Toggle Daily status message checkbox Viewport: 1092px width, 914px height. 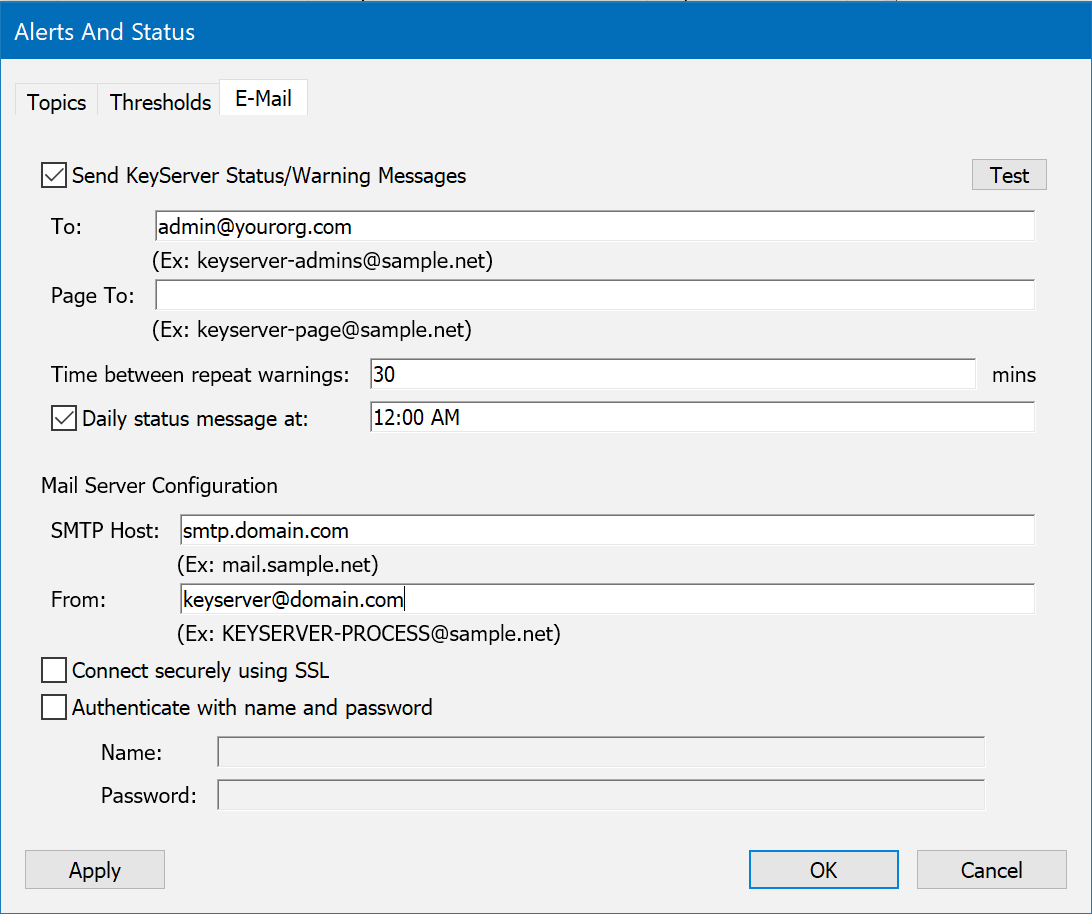[64, 418]
